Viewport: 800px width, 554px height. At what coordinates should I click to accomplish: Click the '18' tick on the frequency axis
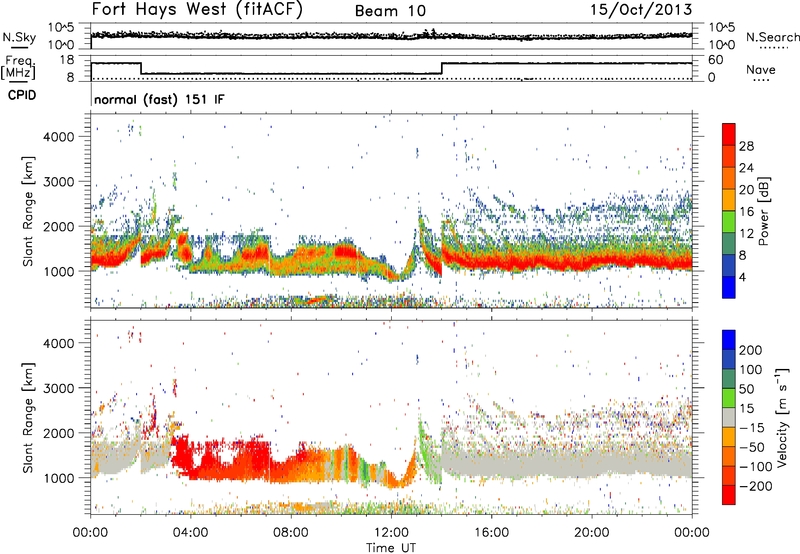tap(67, 60)
